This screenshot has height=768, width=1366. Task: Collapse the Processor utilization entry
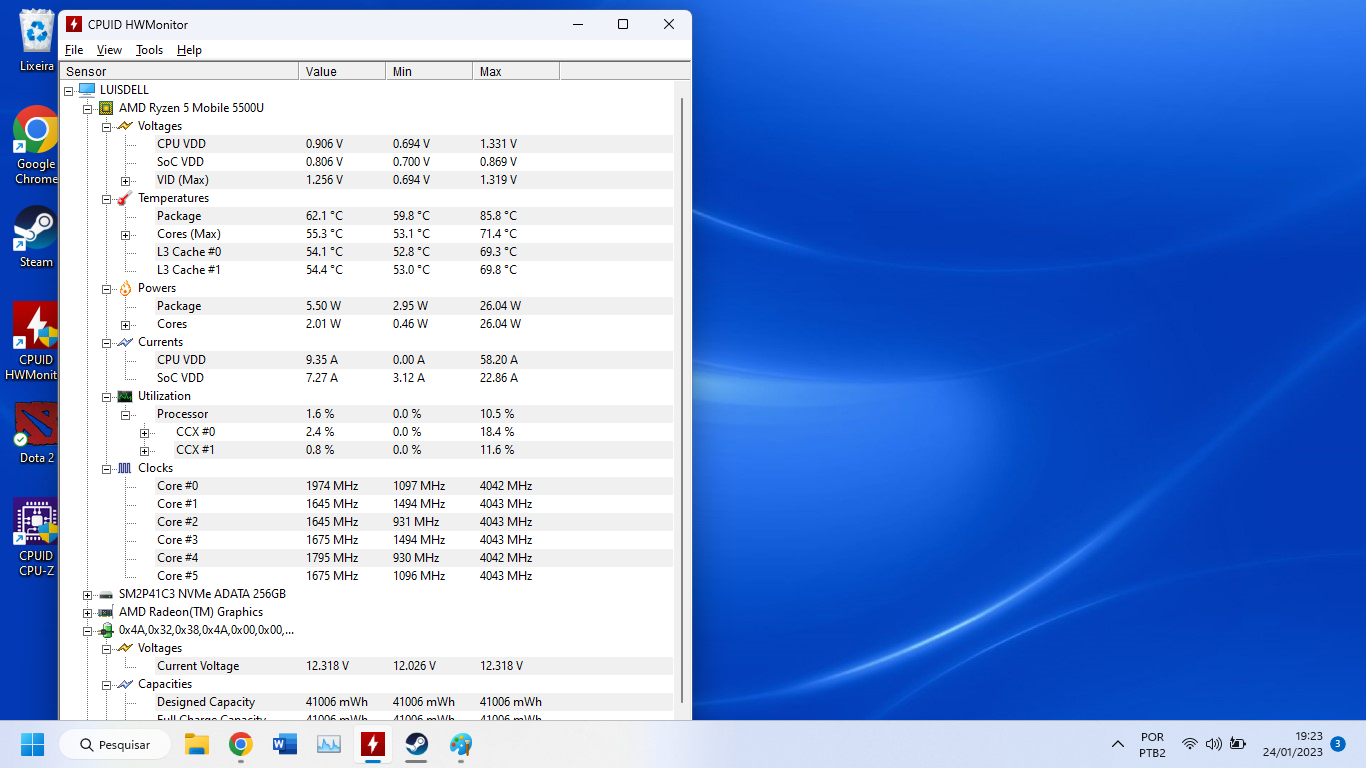click(126, 415)
